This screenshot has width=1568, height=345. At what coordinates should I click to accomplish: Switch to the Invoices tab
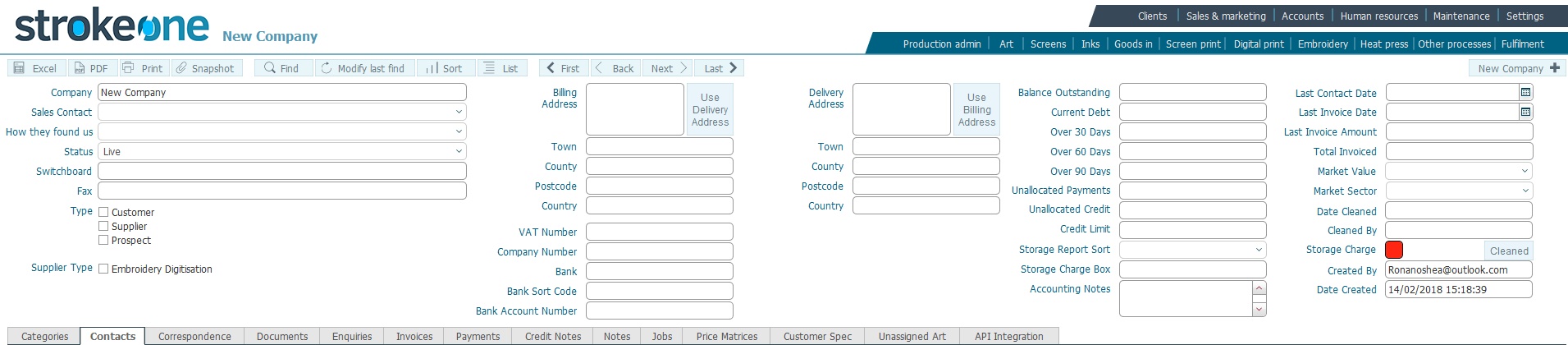[414, 336]
